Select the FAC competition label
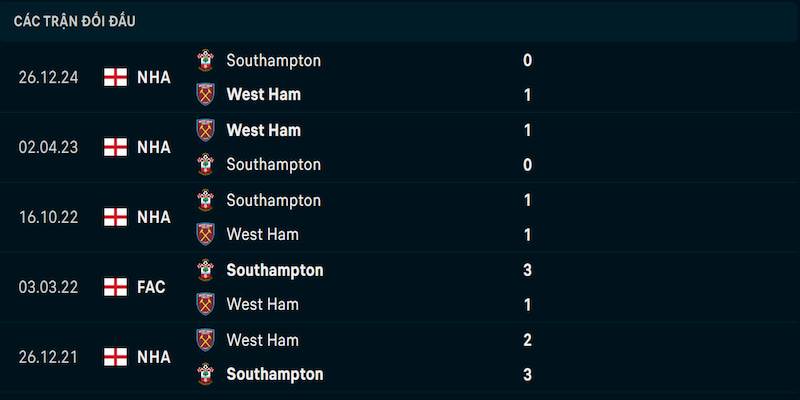 tap(151, 287)
